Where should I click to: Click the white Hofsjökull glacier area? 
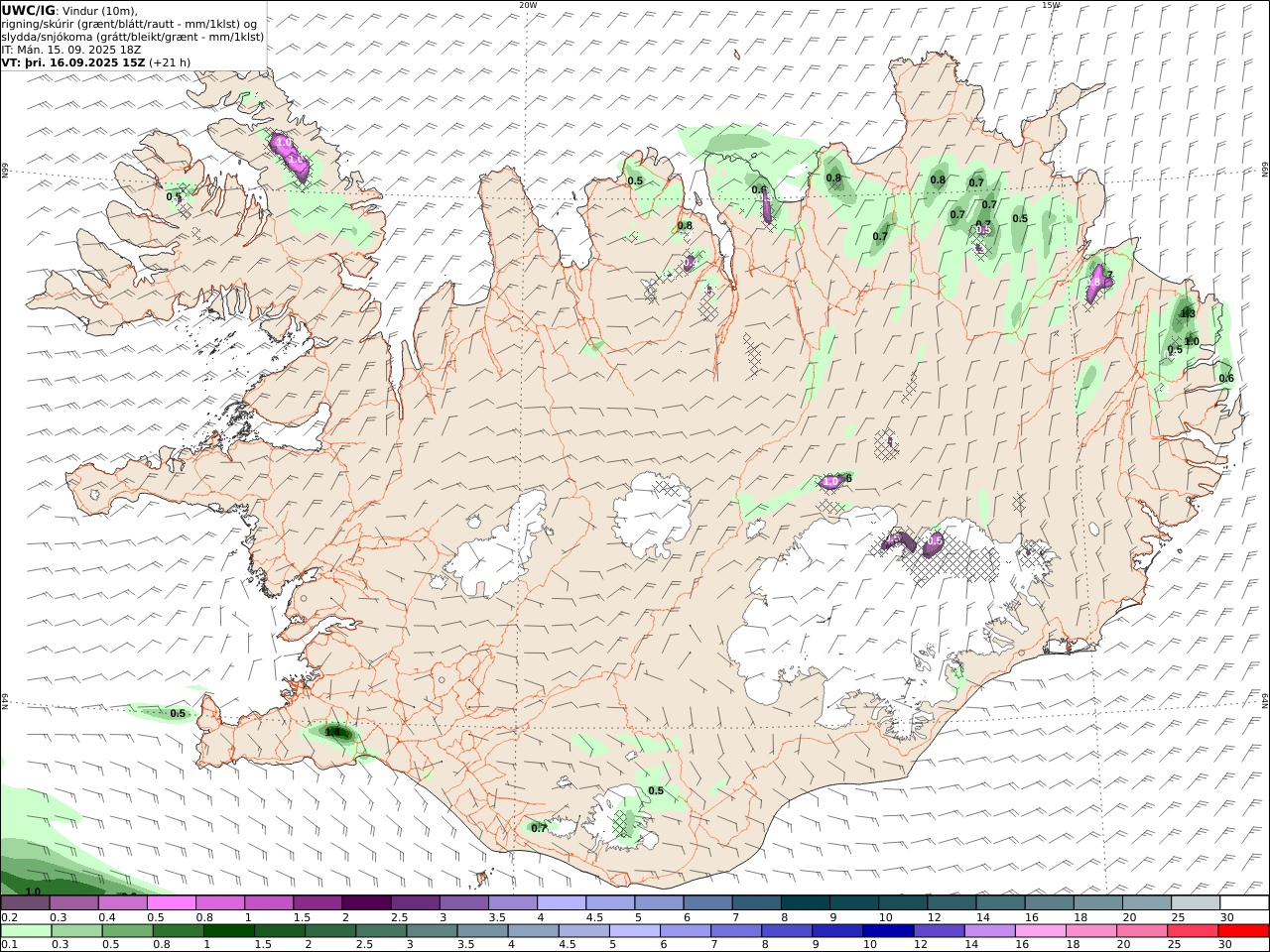pyautogui.click(x=653, y=513)
